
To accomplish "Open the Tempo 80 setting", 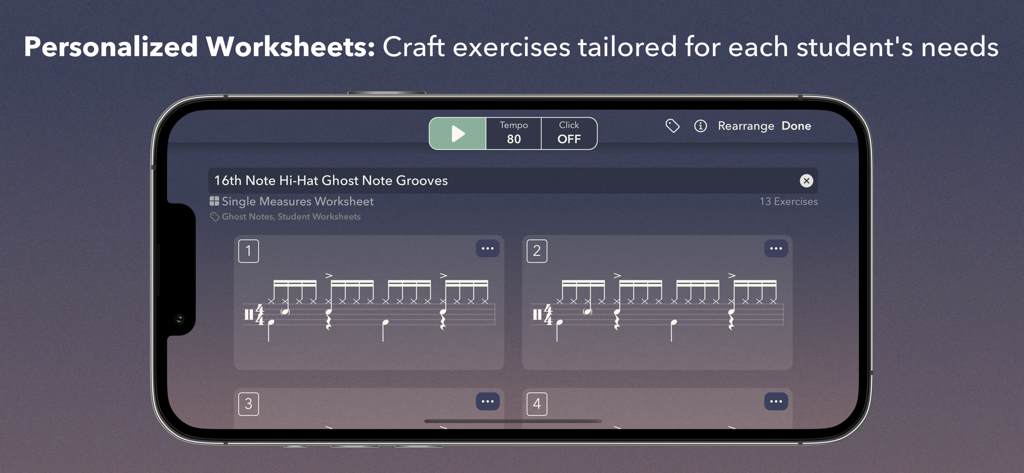I will (x=513, y=133).
